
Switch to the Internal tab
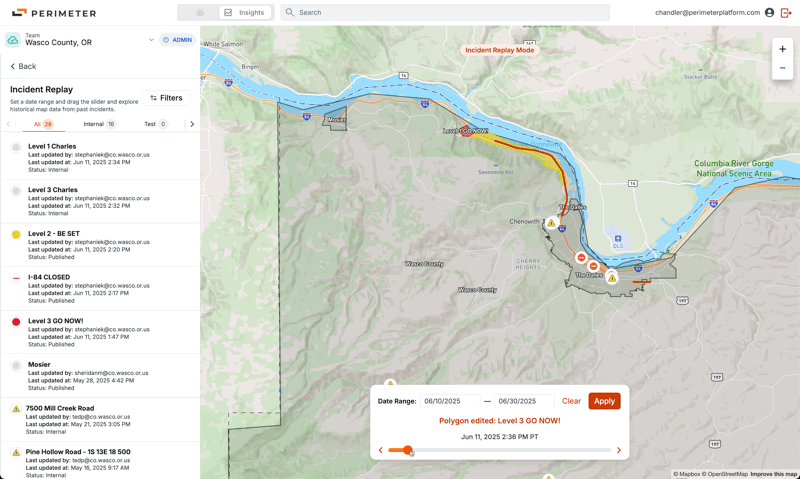(99, 124)
